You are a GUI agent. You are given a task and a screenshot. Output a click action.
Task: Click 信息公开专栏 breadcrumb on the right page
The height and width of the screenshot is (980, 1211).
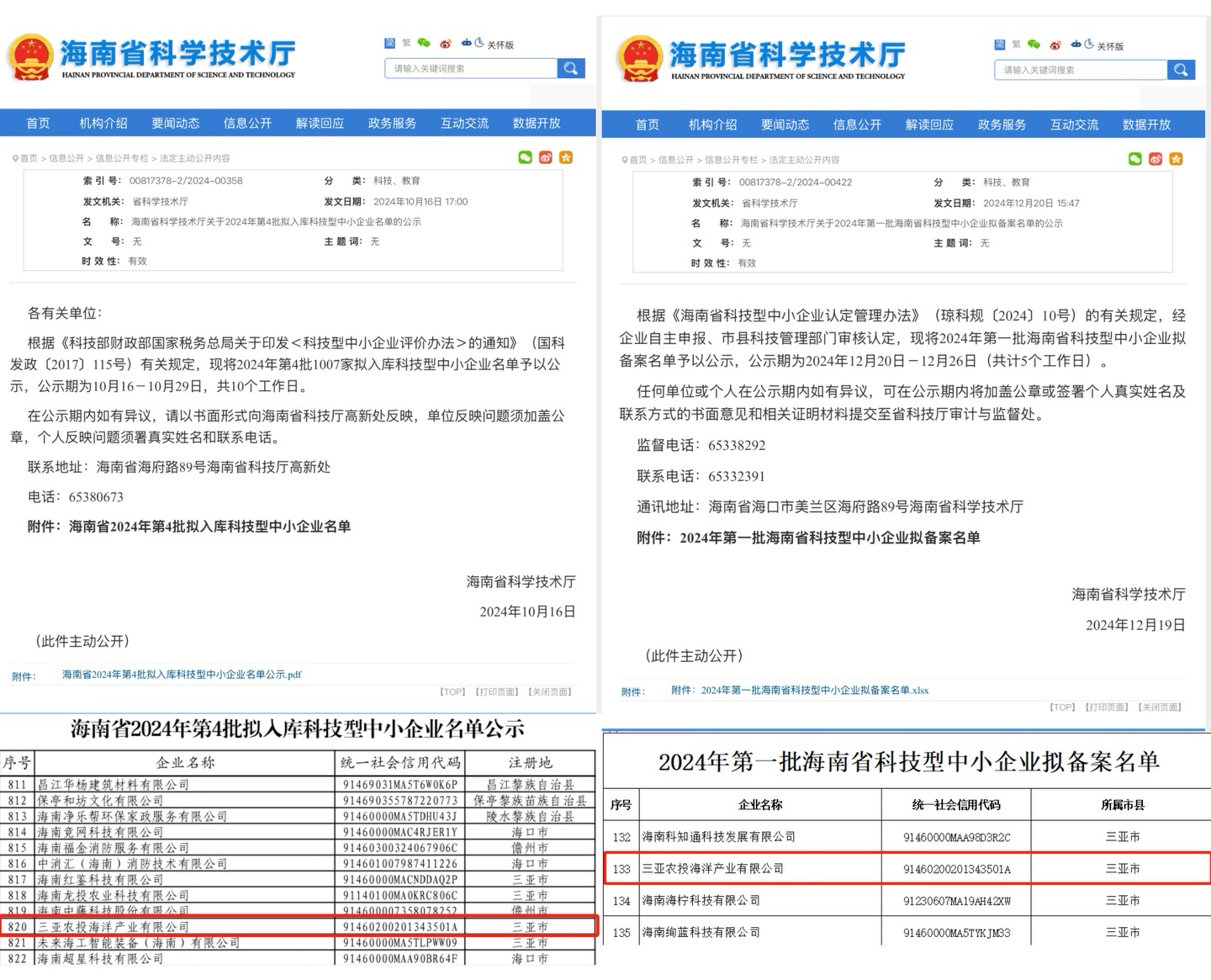pyautogui.click(x=731, y=160)
